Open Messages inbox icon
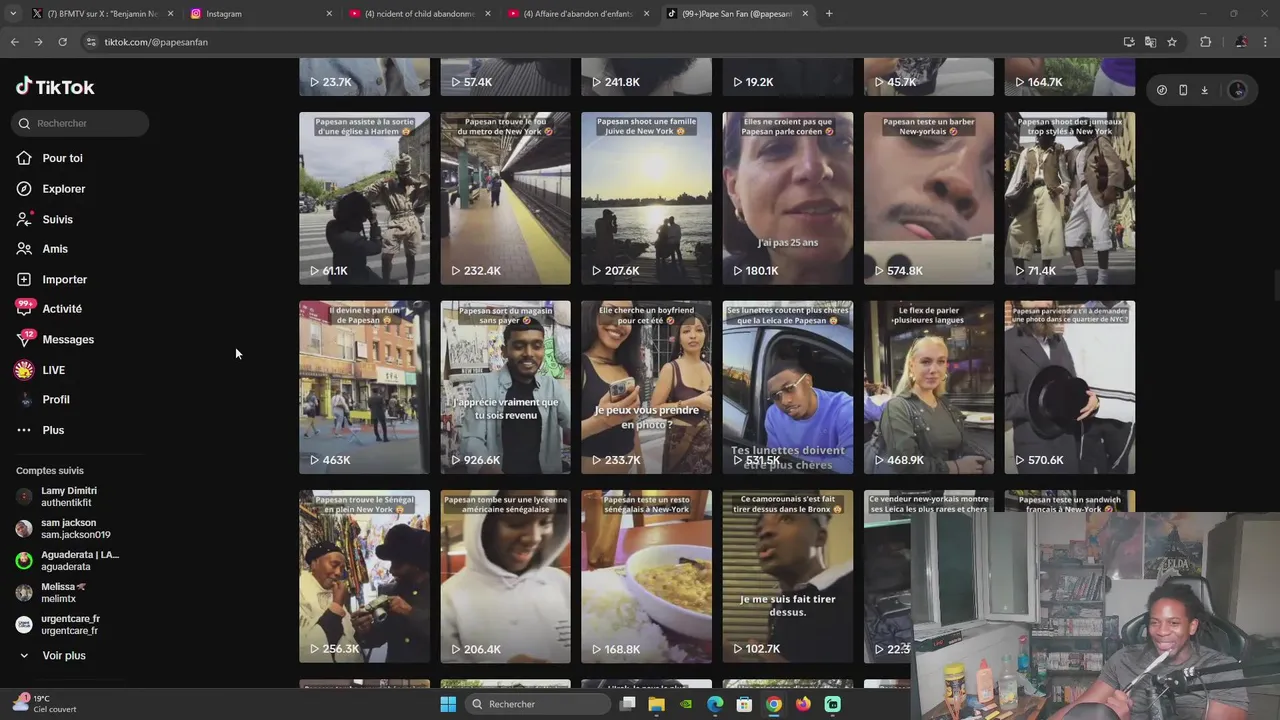 (x=24, y=339)
